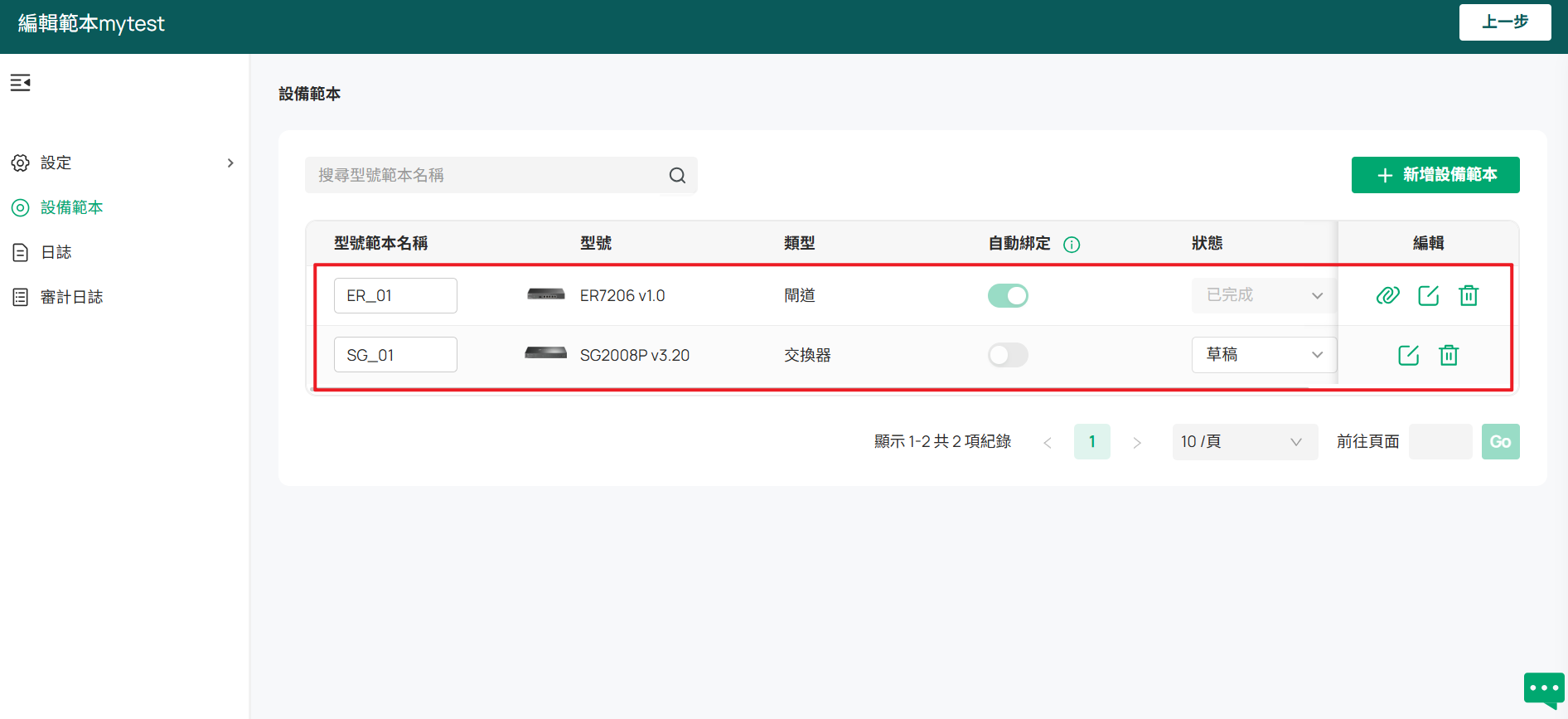Click the 編輯範本mytest page title
1568x719 pixels.
click(x=91, y=23)
